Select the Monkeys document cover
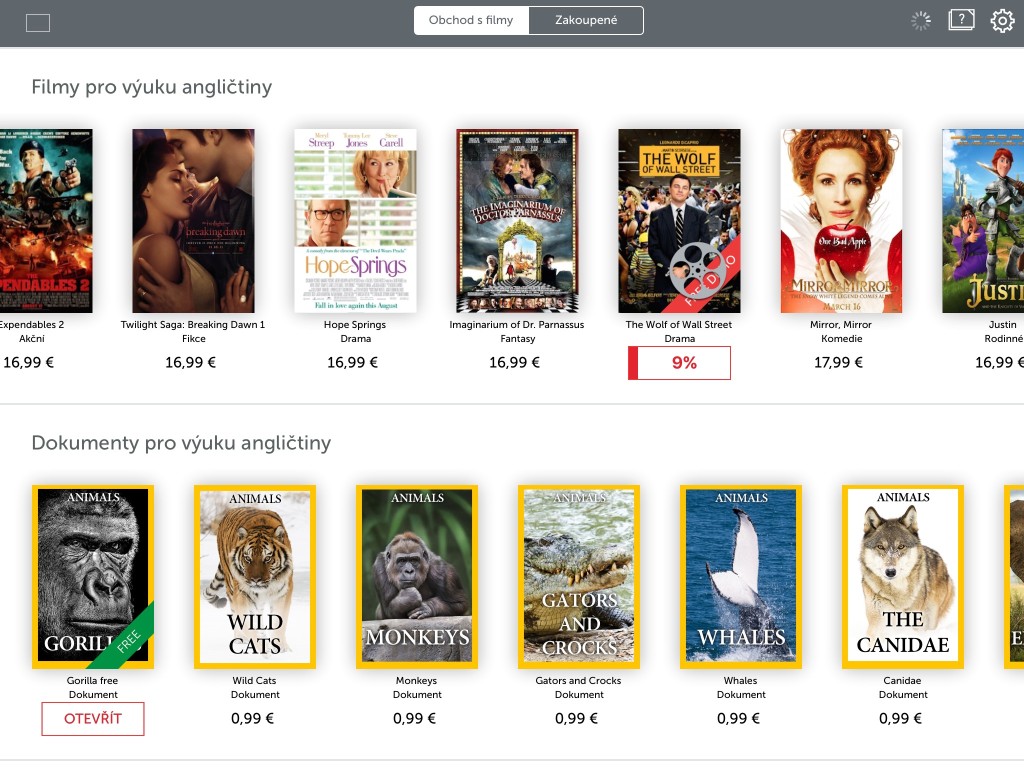 point(417,577)
